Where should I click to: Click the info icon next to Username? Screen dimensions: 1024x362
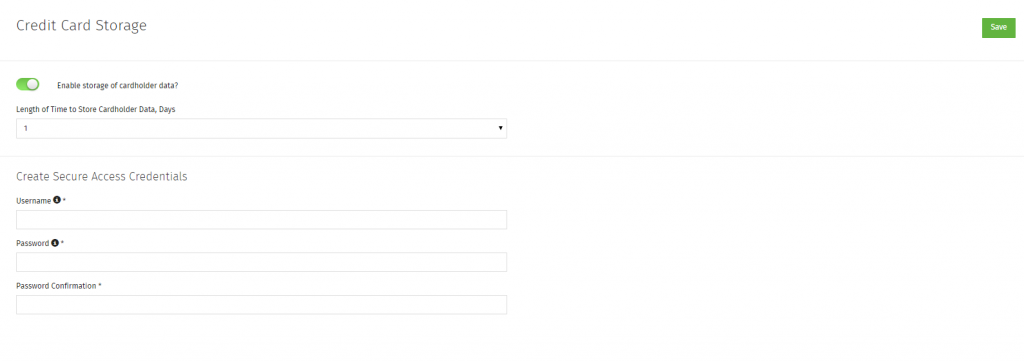pyautogui.click(x=57, y=201)
